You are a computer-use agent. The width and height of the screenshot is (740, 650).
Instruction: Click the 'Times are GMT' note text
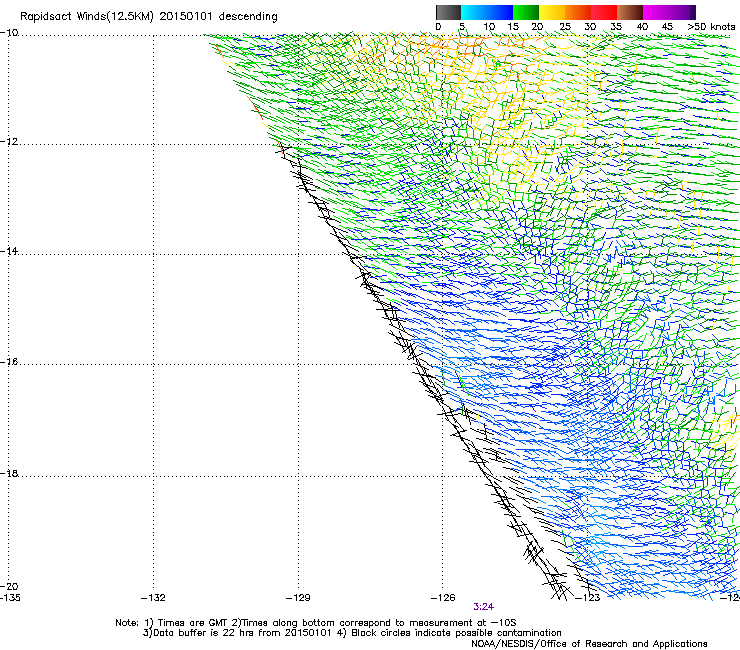tap(193, 623)
